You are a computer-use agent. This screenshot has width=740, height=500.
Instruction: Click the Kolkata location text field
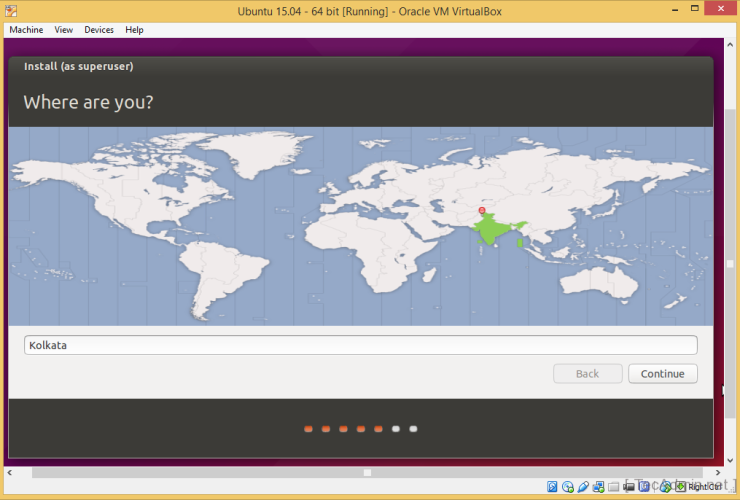(x=360, y=345)
